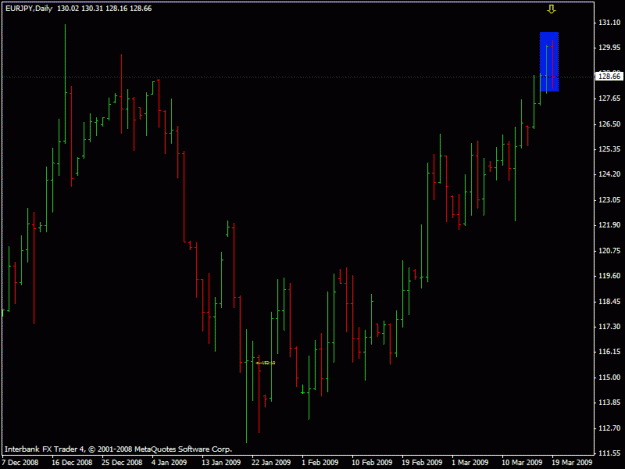Click the 19 Feb 2009 date label
Screen dimensions: 625x469
click(x=422, y=463)
